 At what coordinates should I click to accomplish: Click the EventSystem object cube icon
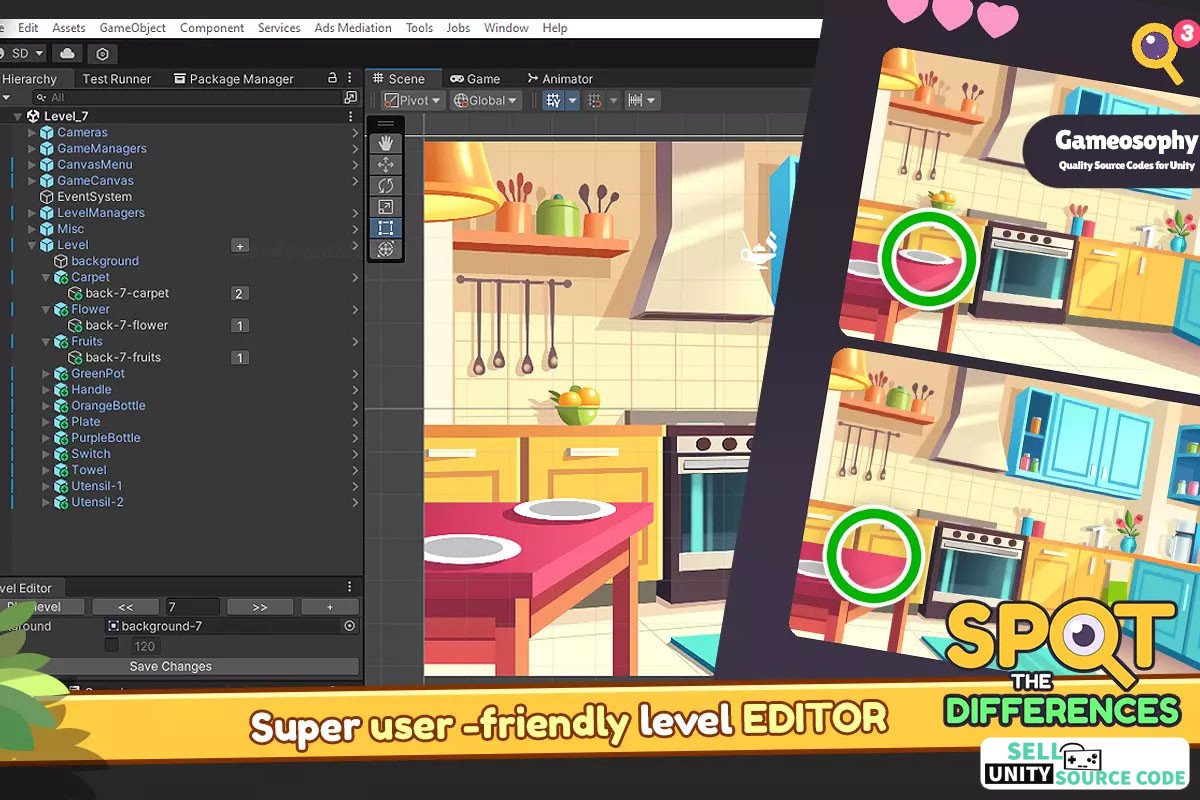pyautogui.click(x=46, y=197)
